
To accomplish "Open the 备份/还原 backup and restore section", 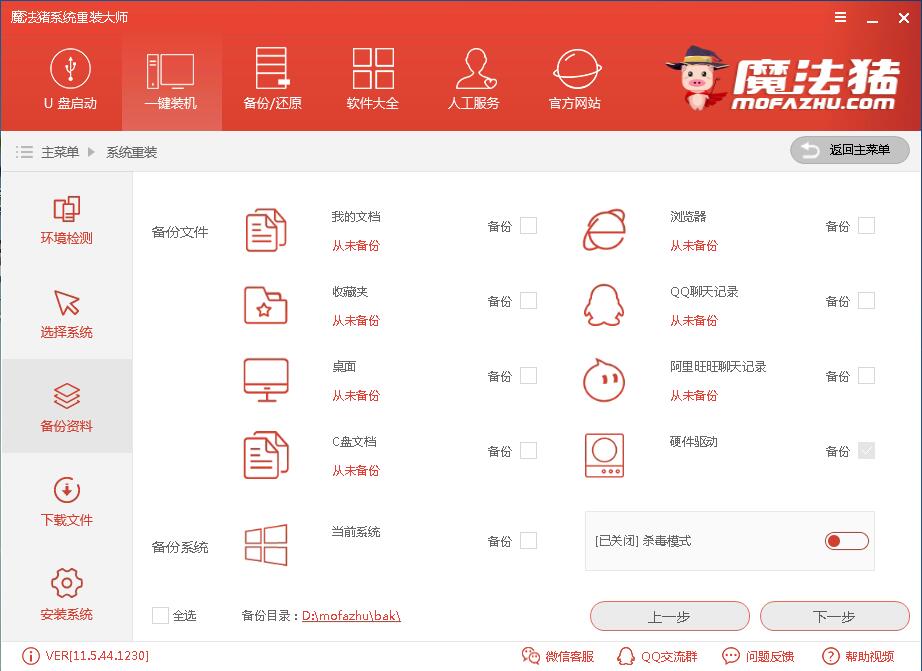I will pyautogui.click(x=271, y=80).
